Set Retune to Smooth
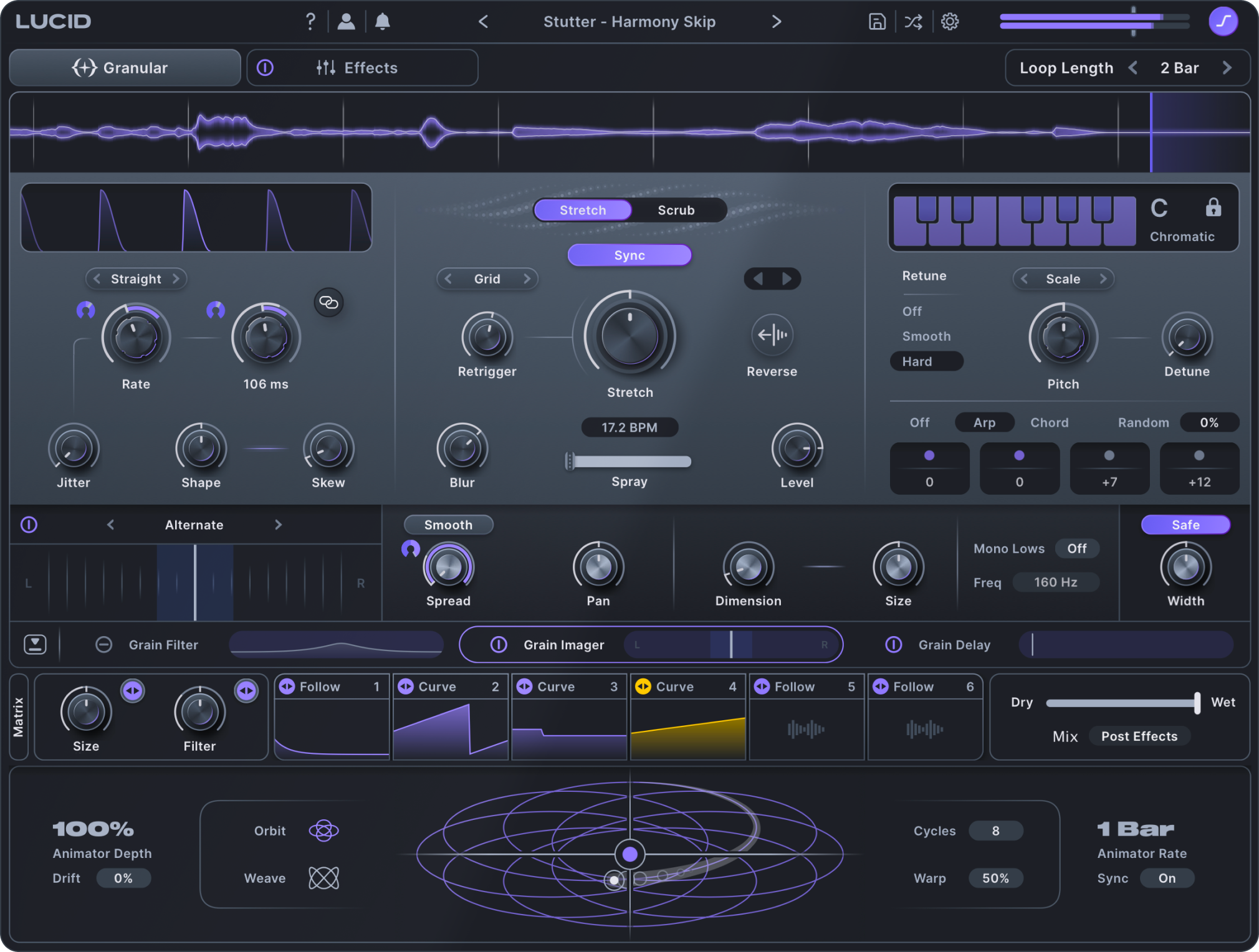Image resolution: width=1259 pixels, height=952 pixels. click(x=926, y=336)
